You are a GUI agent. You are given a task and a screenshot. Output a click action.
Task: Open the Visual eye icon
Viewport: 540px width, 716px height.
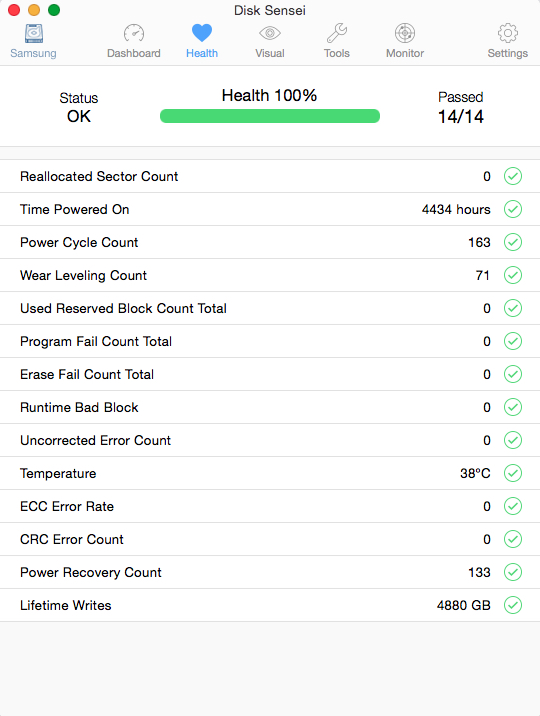(x=270, y=33)
